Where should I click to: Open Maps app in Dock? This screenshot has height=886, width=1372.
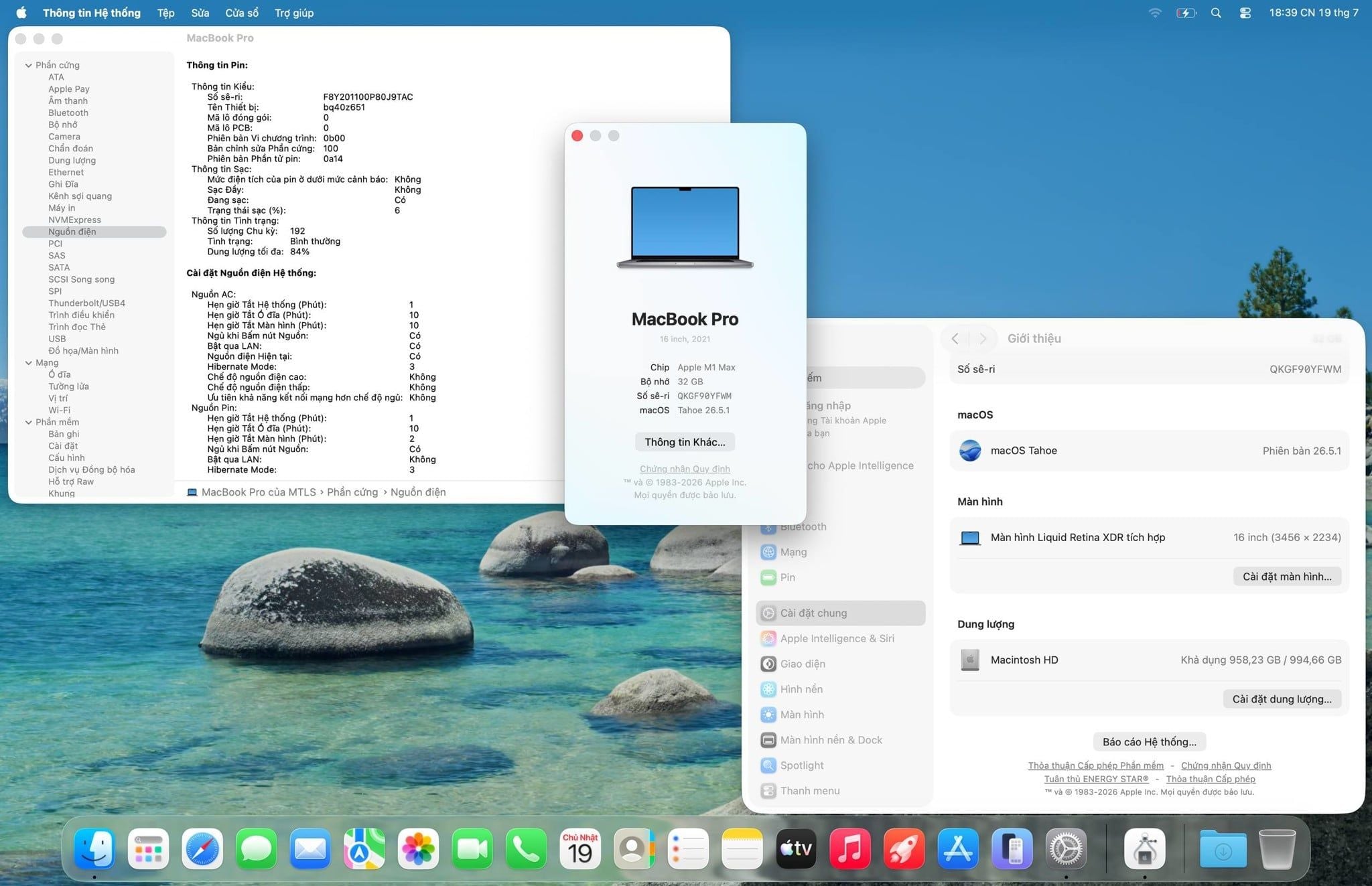(364, 848)
